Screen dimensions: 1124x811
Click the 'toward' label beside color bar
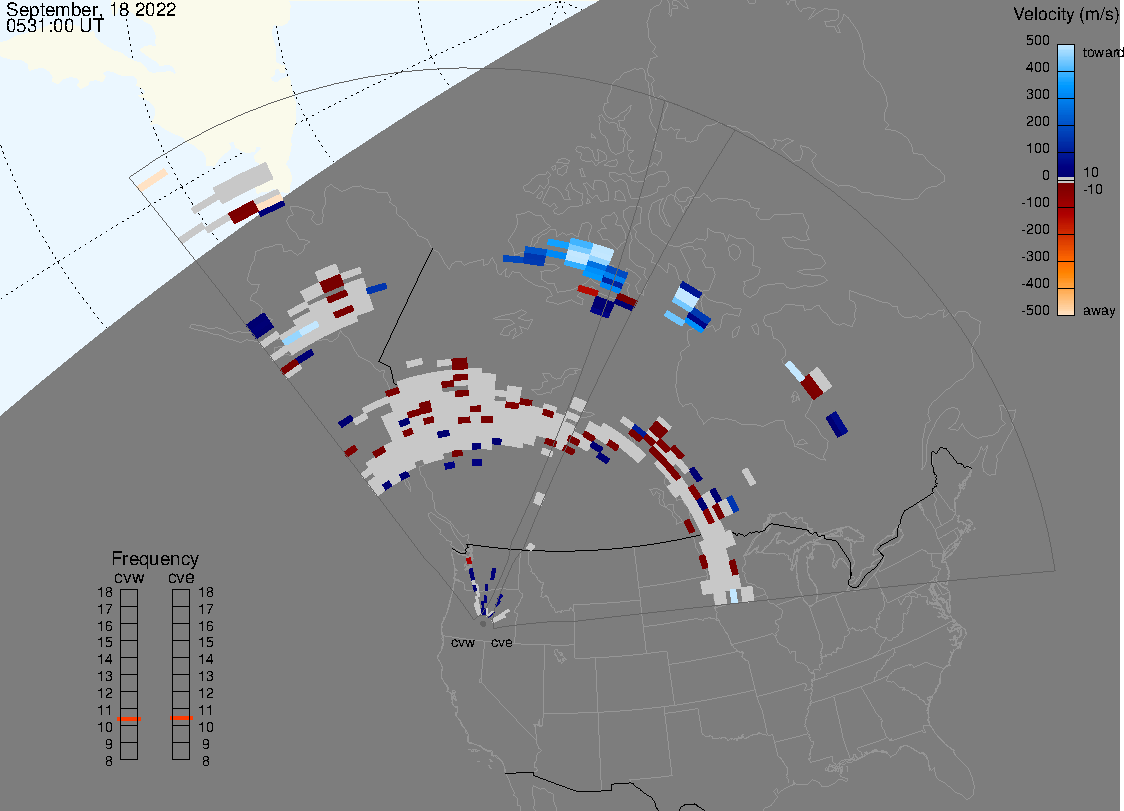pos(1102,52)
